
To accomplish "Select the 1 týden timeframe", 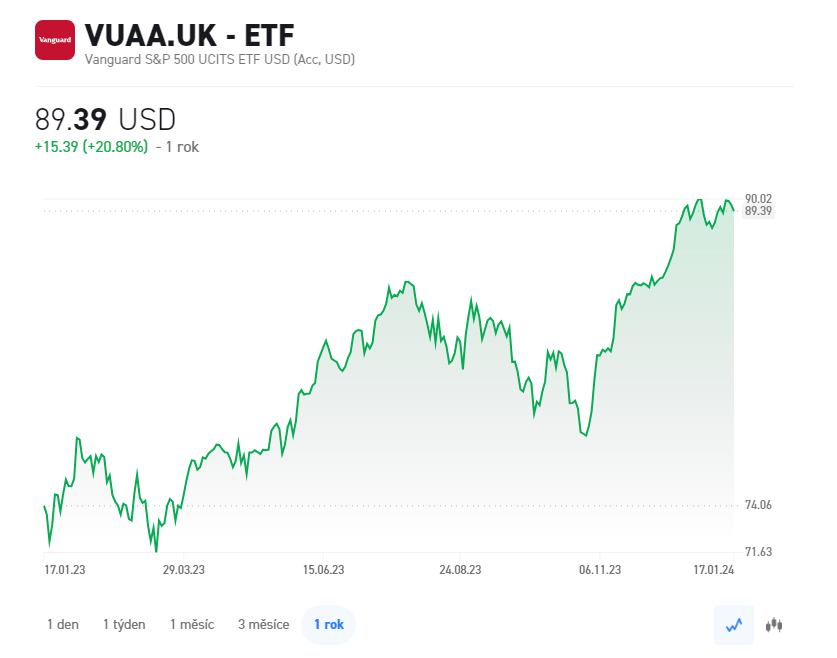I will pyautogui.click(x=124, y=623).
